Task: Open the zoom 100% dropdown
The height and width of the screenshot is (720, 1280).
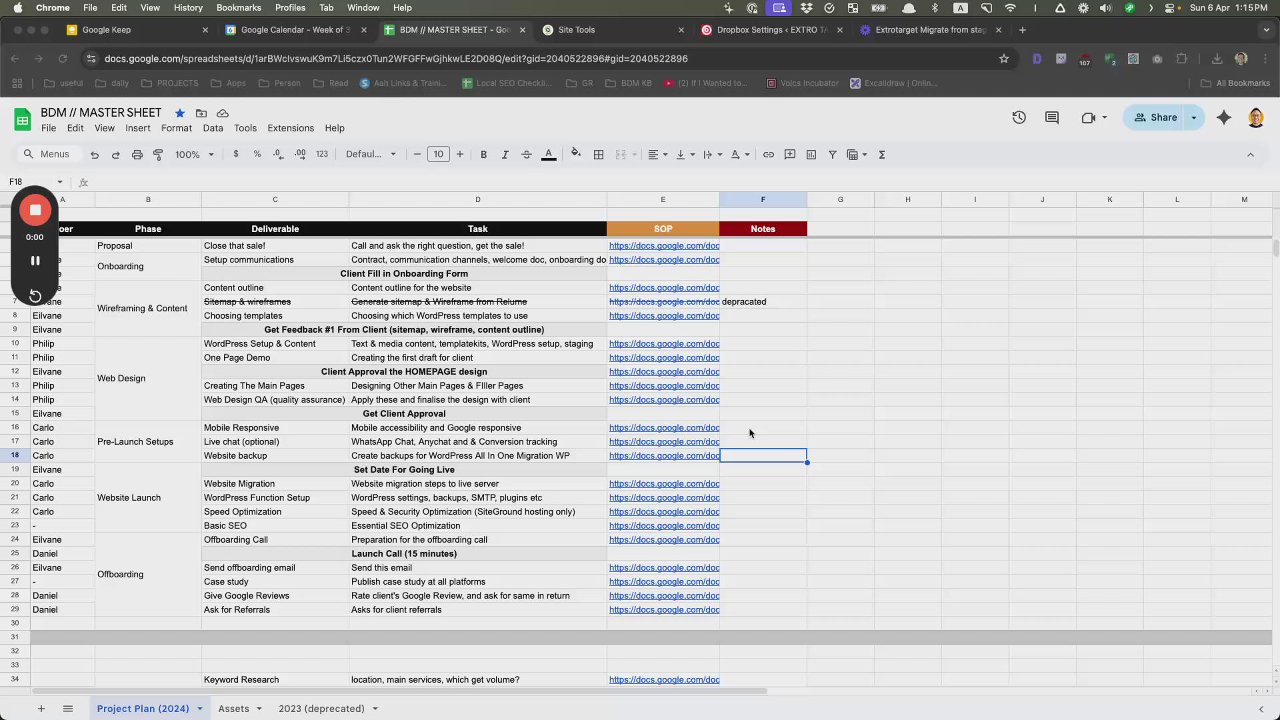Action: (194, 155)
